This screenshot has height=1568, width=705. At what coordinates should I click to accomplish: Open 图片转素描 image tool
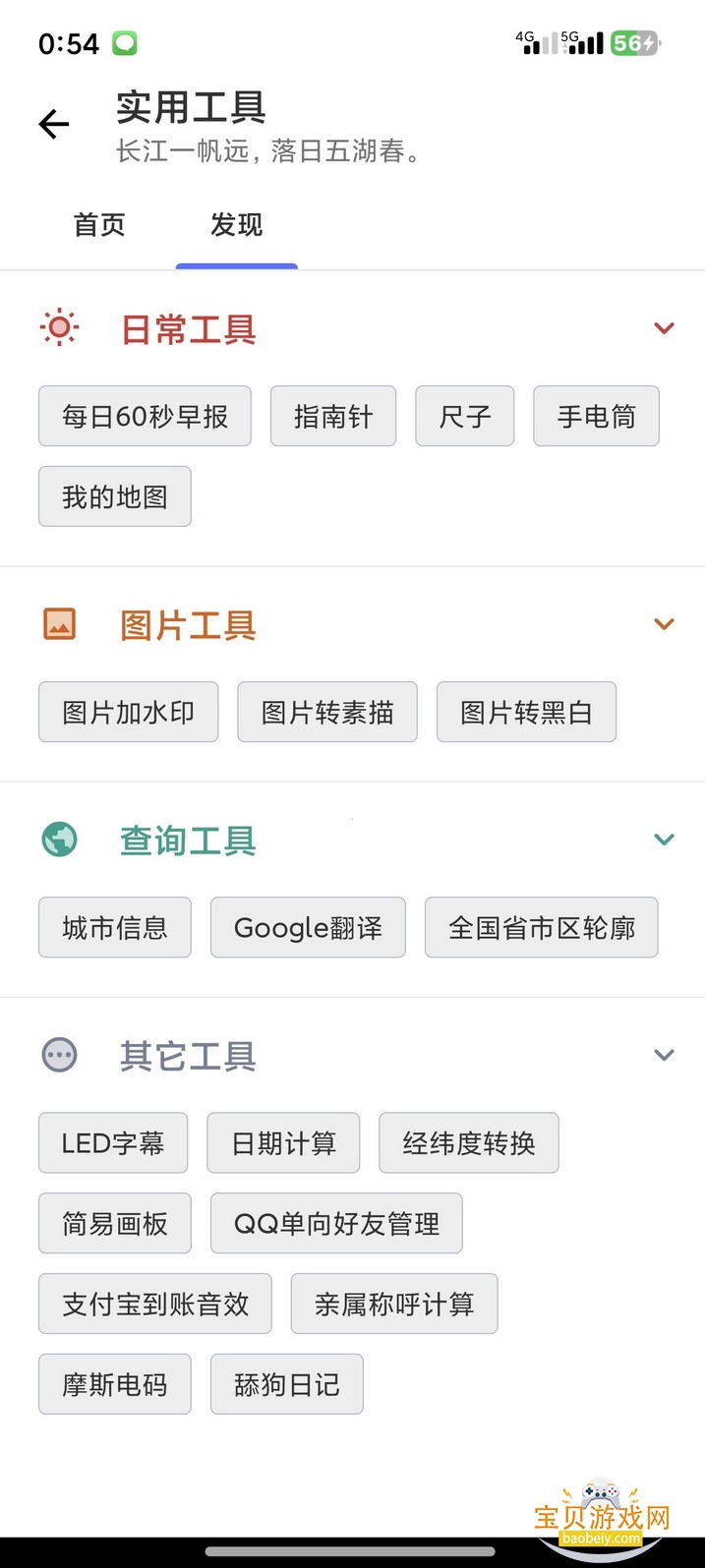327,712
